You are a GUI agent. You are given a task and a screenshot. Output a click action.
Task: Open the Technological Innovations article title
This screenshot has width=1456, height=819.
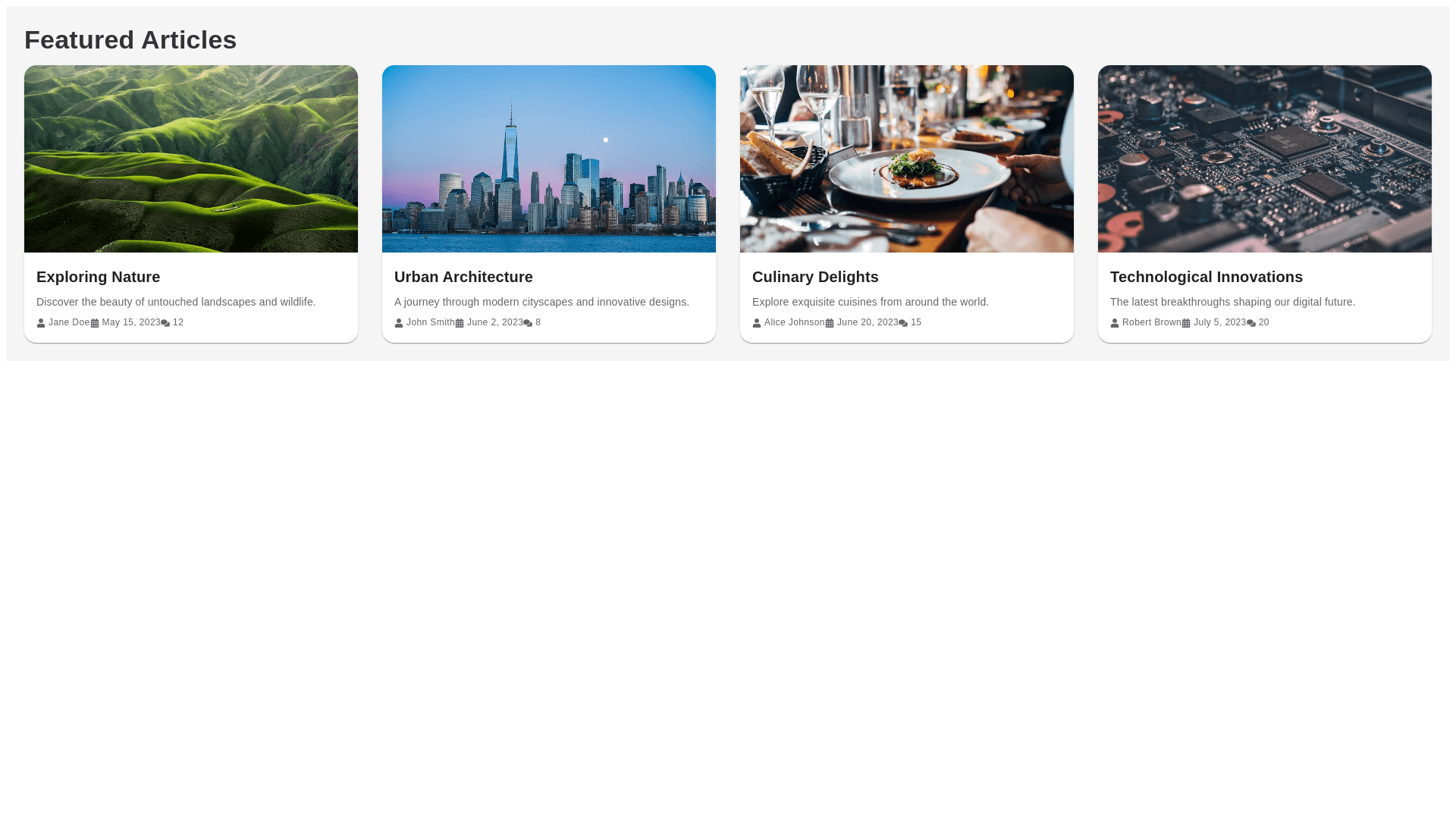(1207, 277)
